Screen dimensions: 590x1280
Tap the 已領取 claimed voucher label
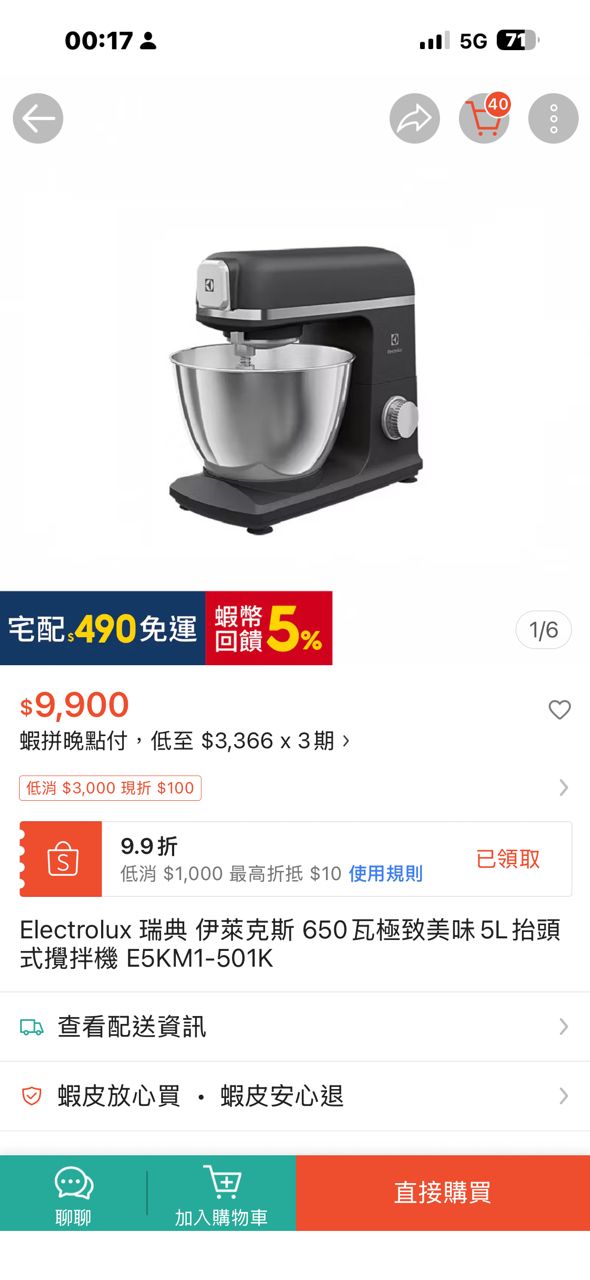tap(508, 859)
